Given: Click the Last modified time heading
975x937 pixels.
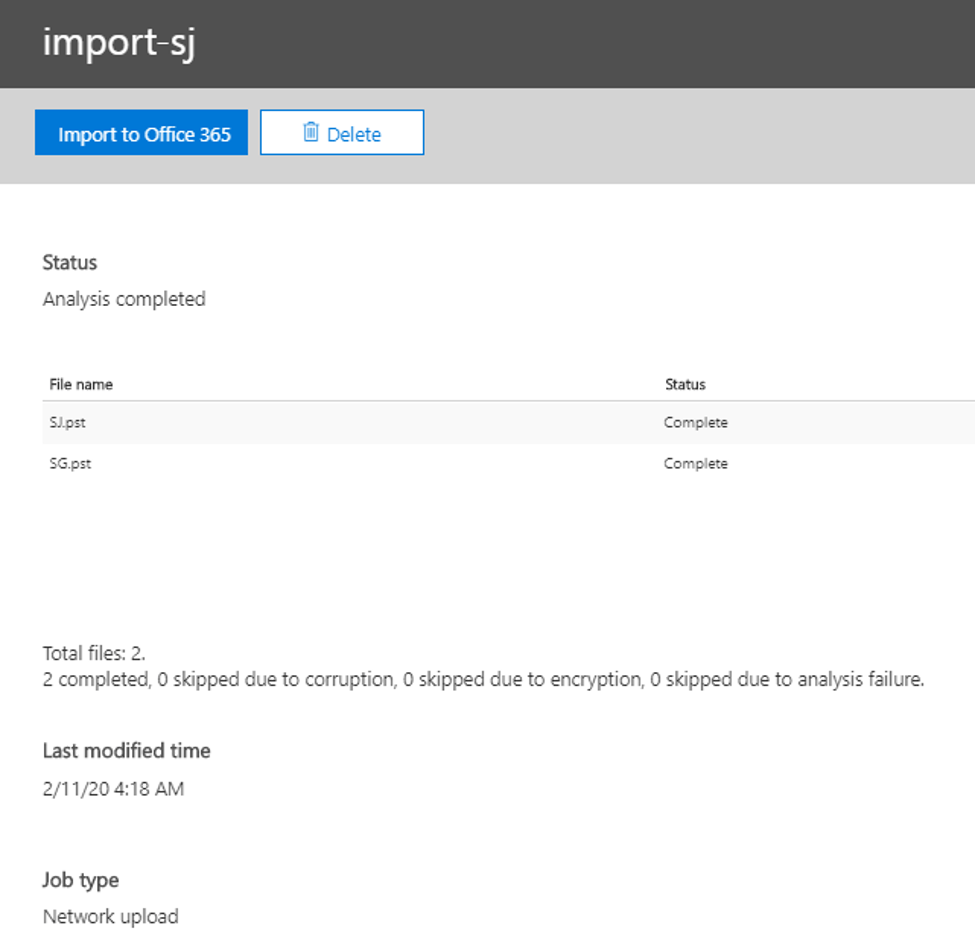Looking at the screenshot, I should click(x=126, y=751).
